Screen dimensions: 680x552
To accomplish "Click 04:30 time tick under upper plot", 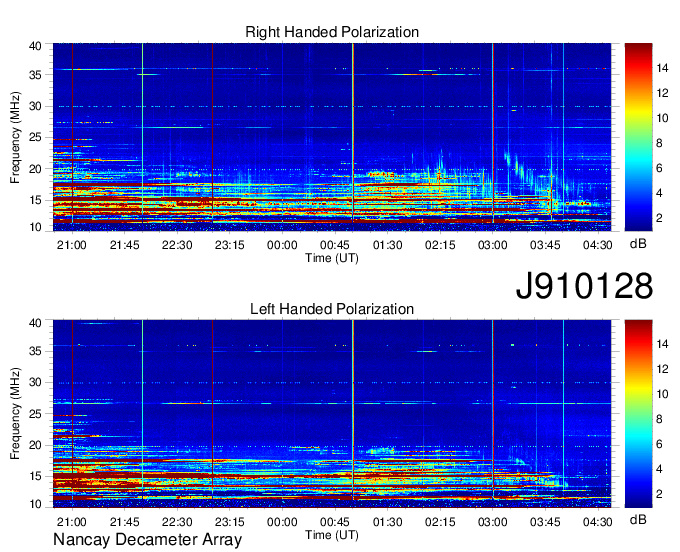I will point(598,245).
